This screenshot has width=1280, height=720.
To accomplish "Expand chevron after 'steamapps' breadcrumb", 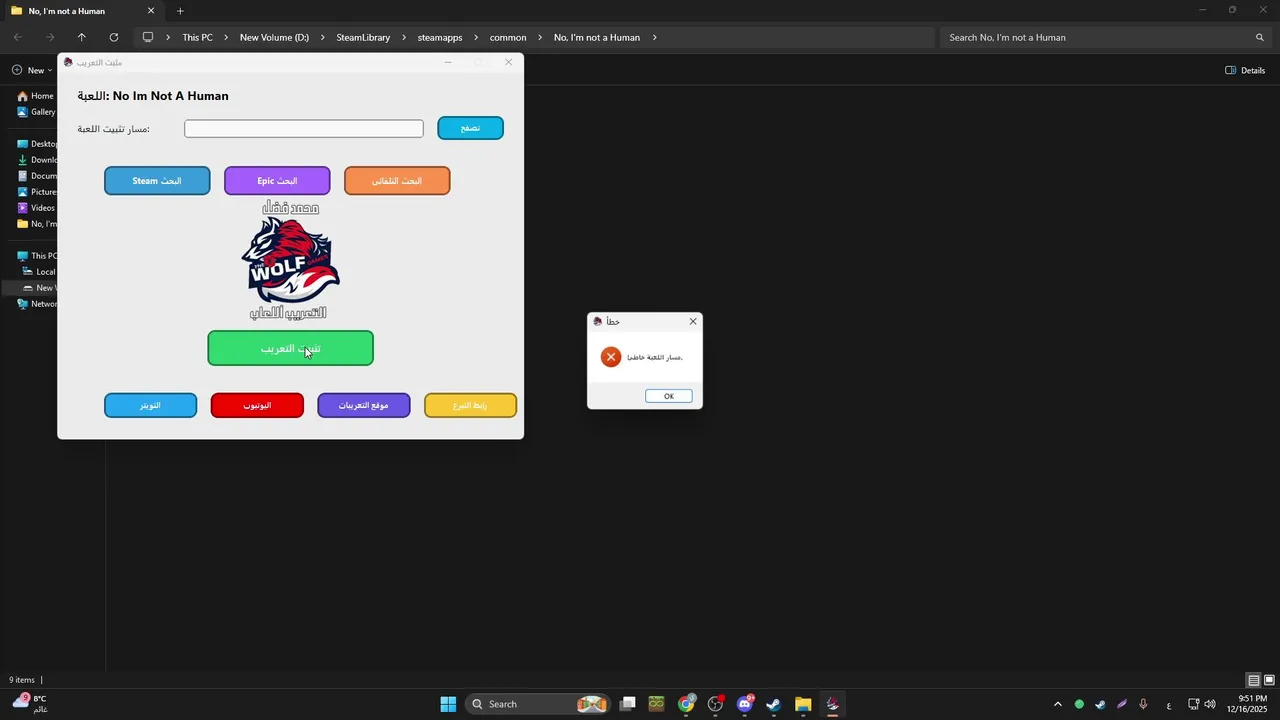I will tap(476, 37).
